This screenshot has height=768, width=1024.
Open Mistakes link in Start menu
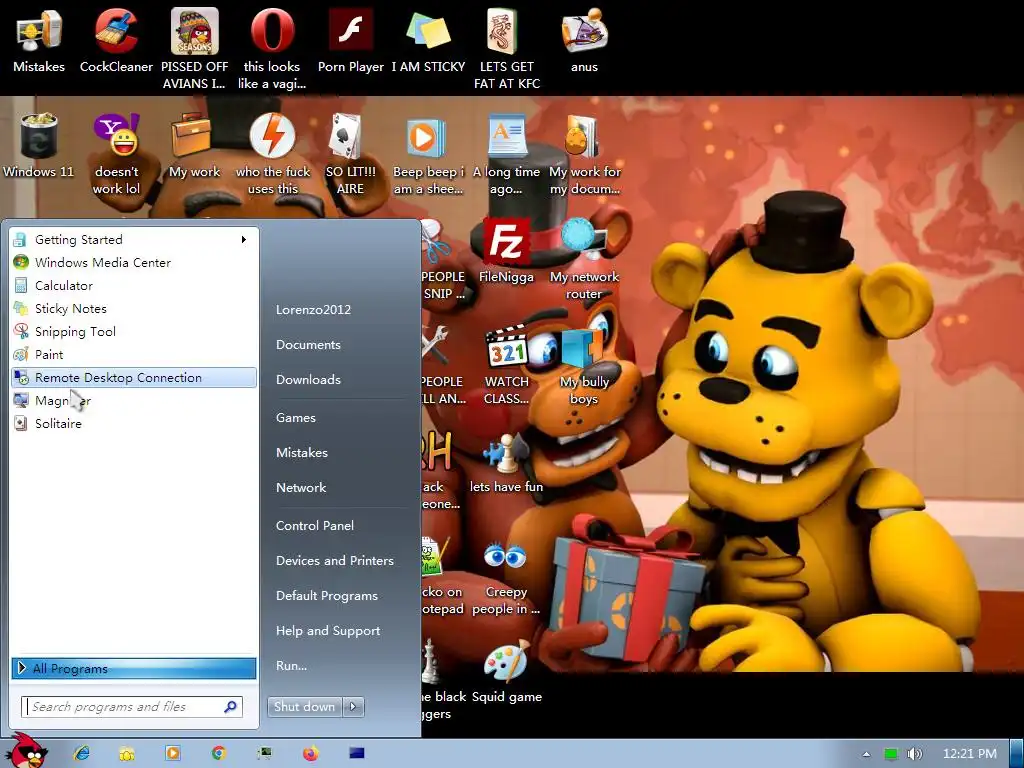pos(302,453)
